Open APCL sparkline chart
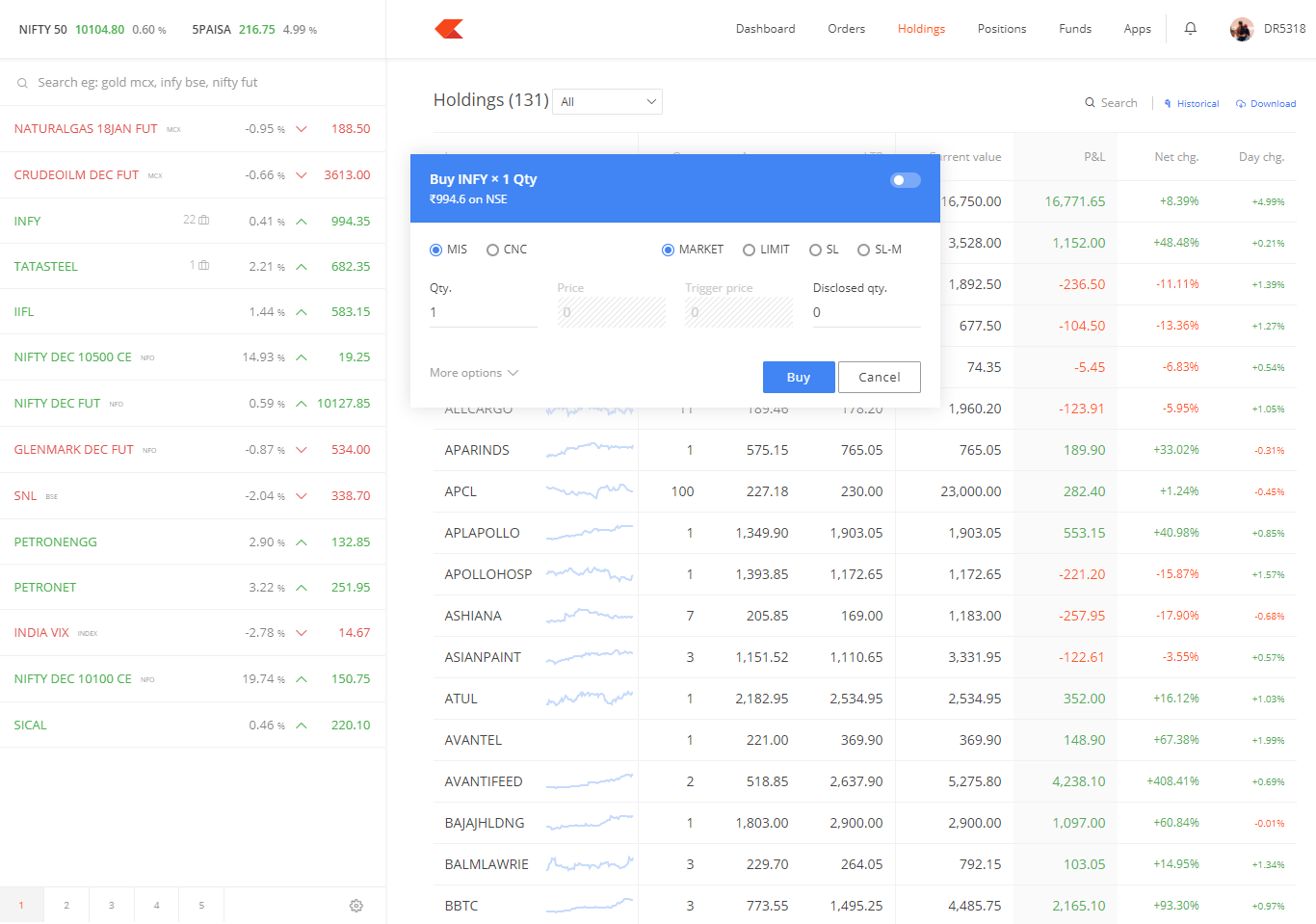Viewport: 1316px width, 924px height. (590, 490)
